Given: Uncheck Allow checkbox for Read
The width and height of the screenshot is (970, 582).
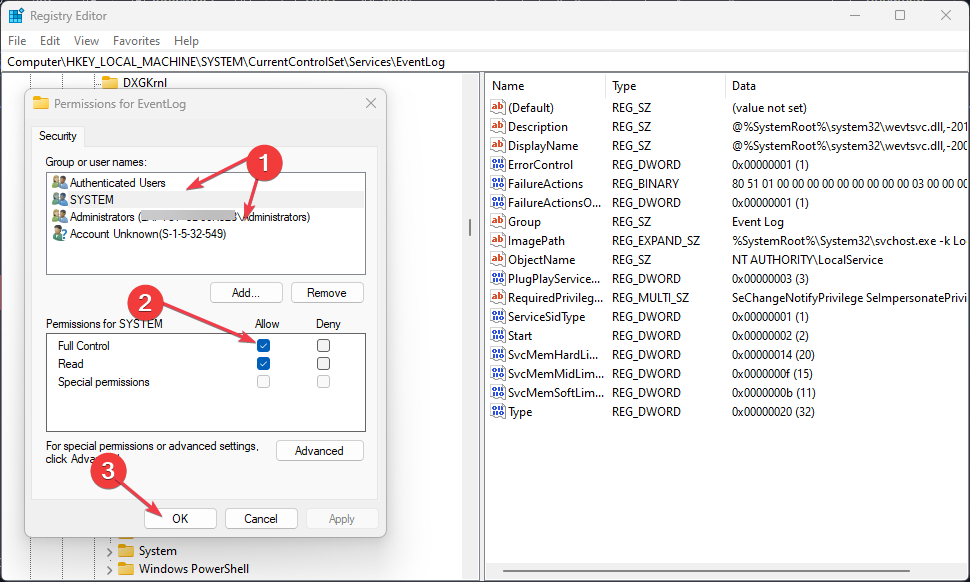Looking at the screenshot, I should click(x=263, y=364).
